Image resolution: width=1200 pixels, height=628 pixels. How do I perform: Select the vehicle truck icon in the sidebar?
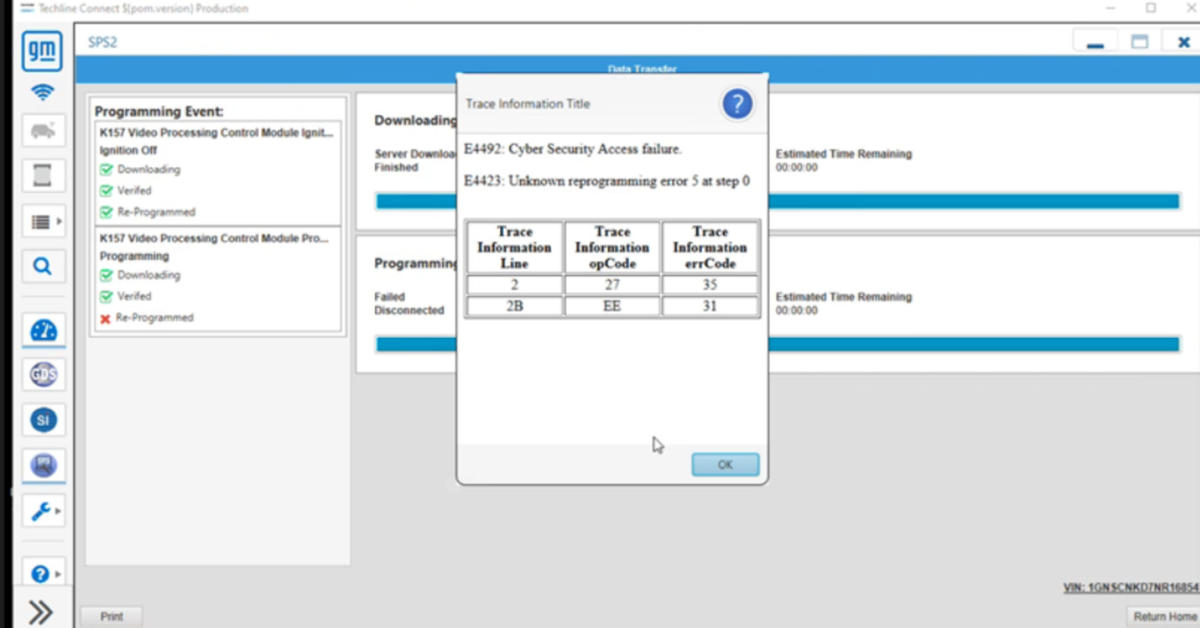click(x=43, y=130)
